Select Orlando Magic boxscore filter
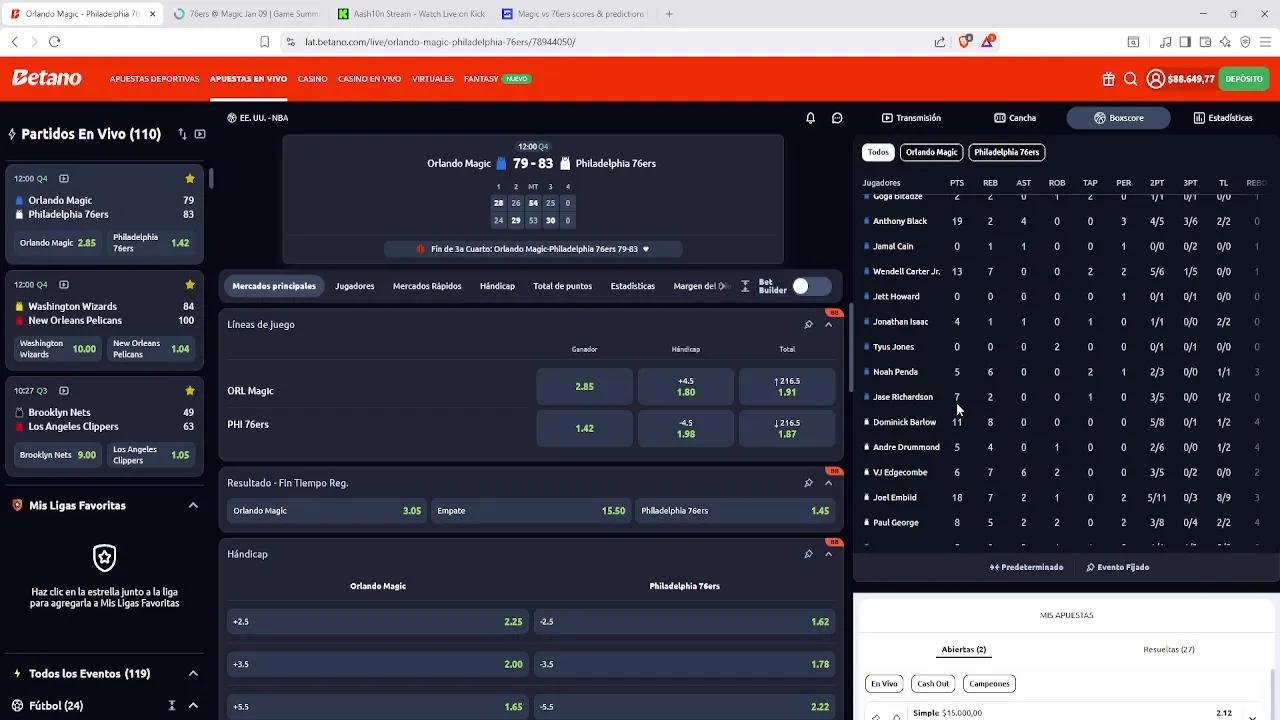 [x=932, y=152]
